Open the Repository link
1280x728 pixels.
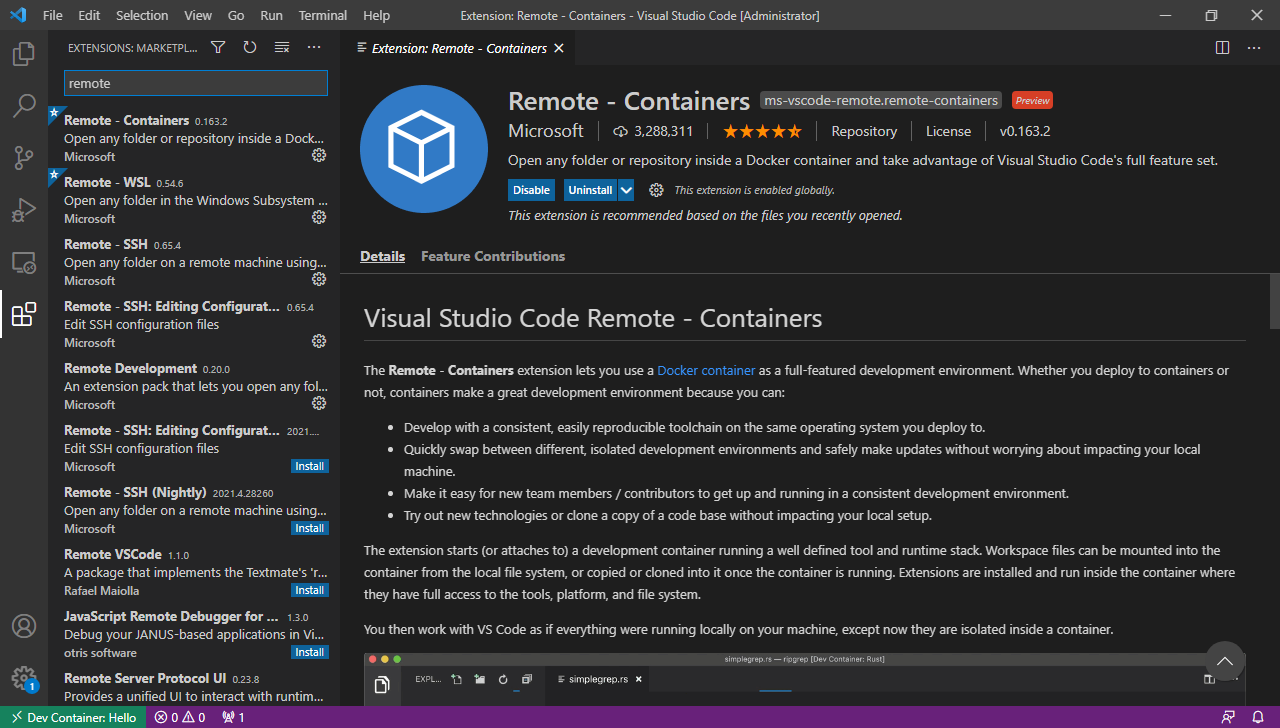864,131
